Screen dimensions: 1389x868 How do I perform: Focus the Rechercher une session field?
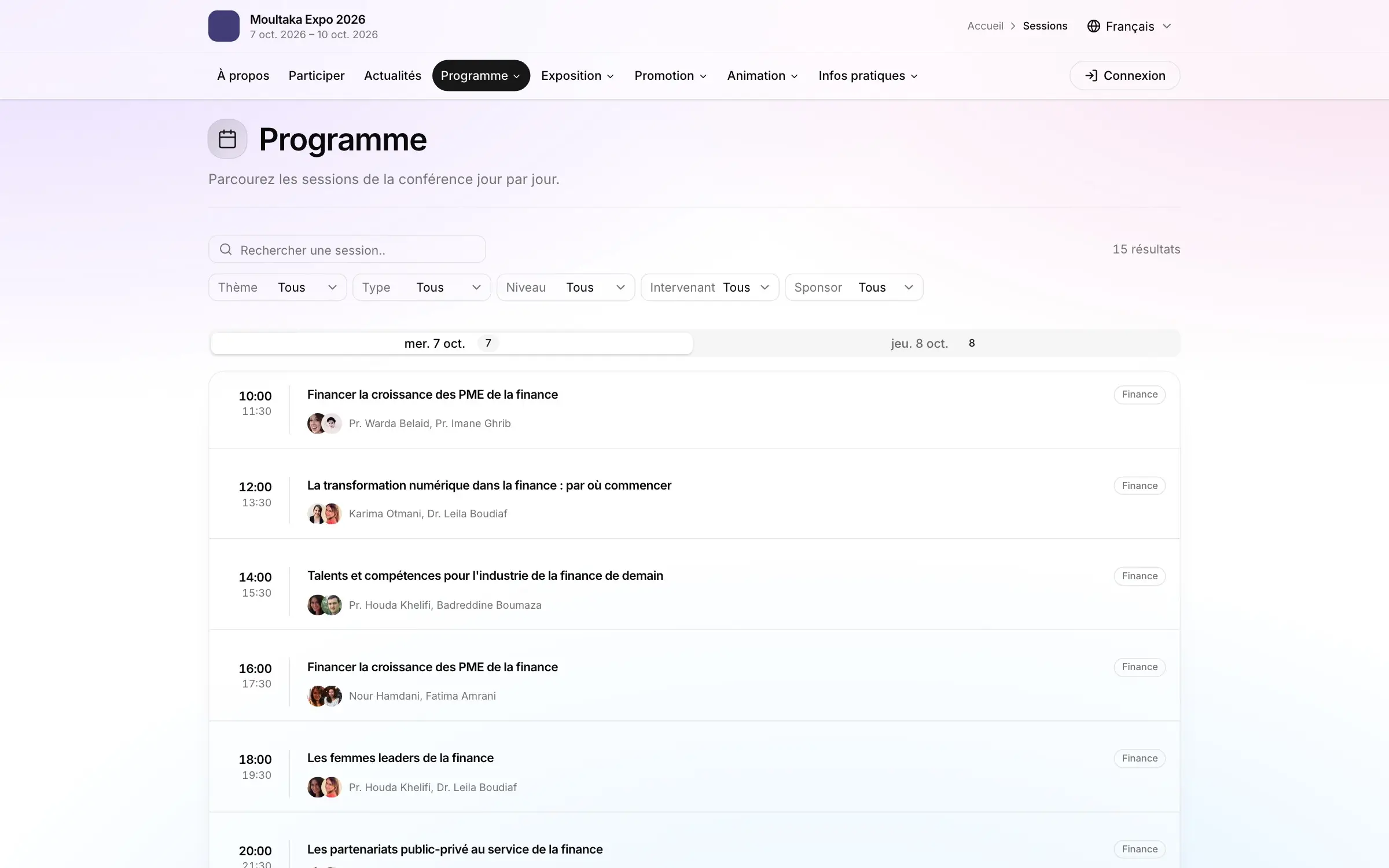[347, 249]
